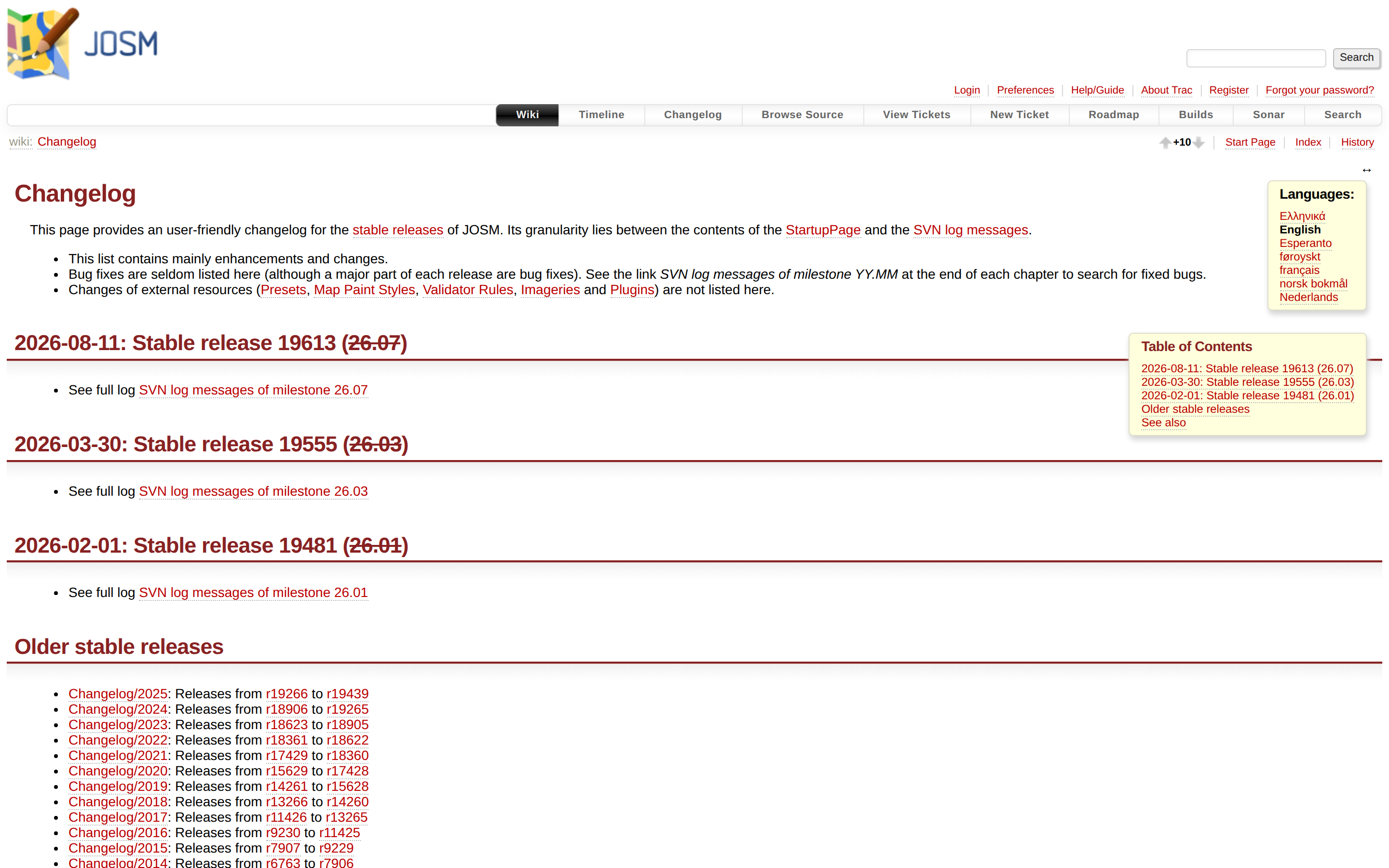Open the New Ticket tab

(x=1020, y=115)
